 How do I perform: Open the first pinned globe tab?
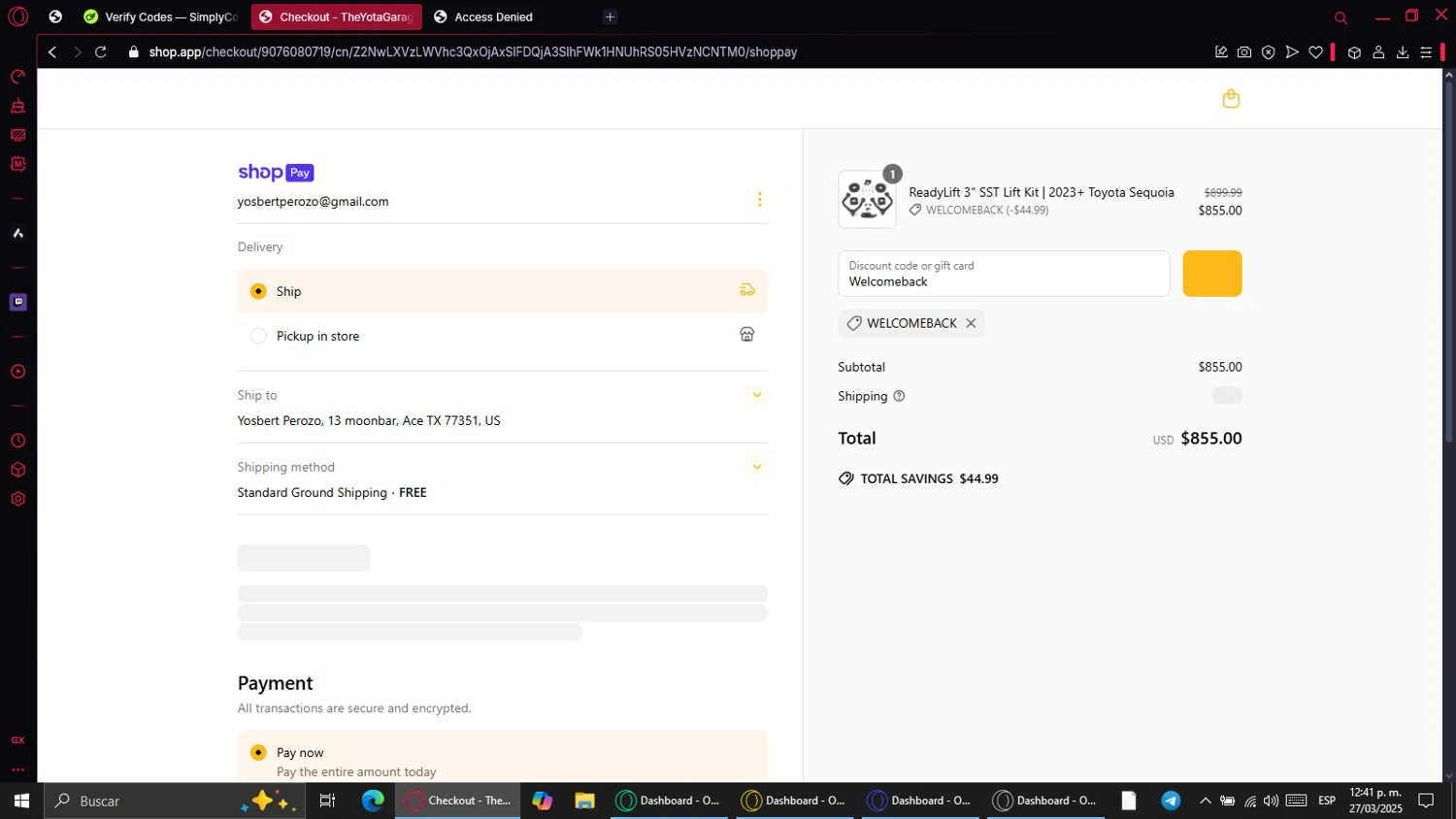55,16
